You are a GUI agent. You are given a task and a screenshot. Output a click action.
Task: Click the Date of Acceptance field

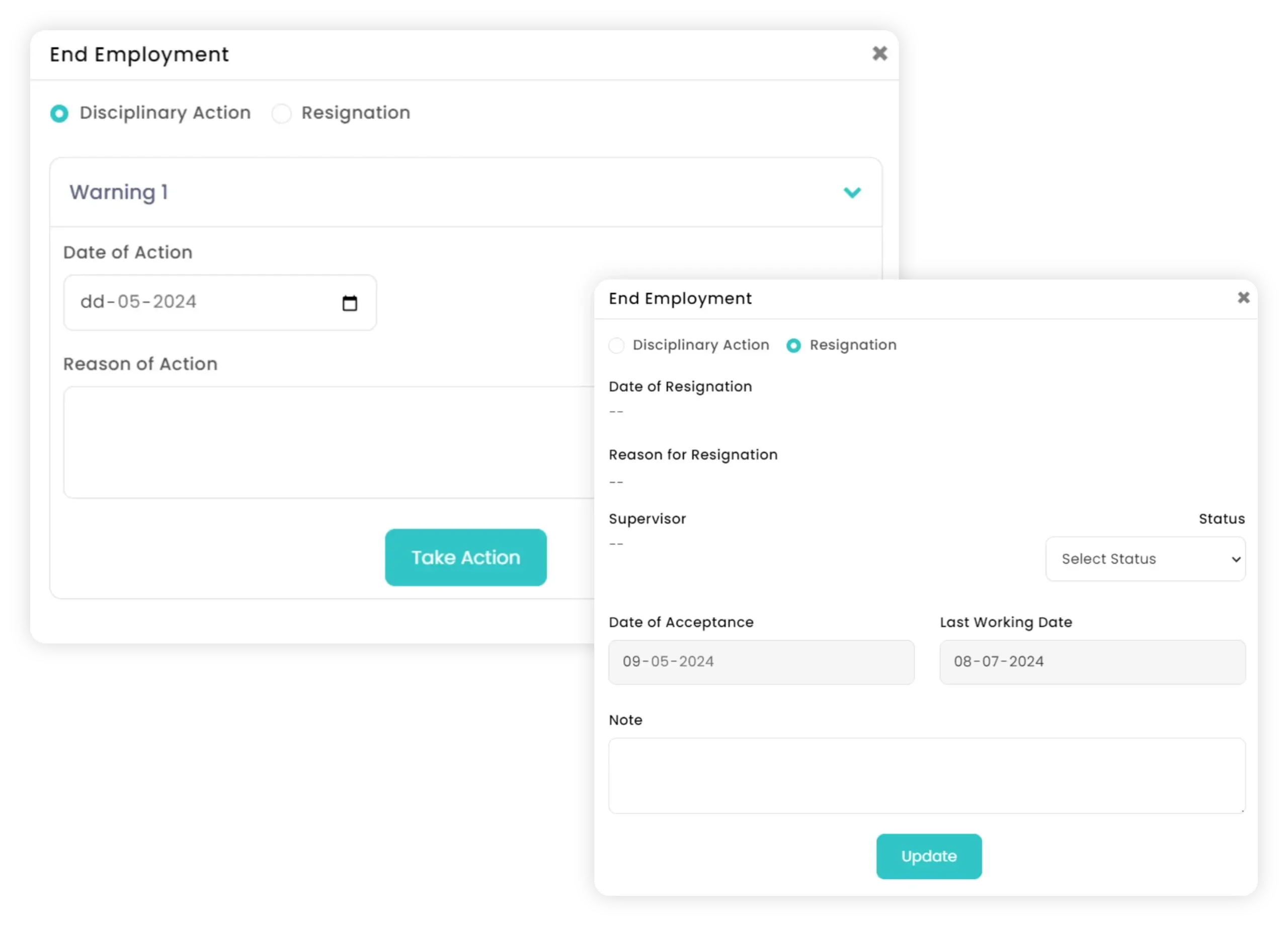click(761, 662)
